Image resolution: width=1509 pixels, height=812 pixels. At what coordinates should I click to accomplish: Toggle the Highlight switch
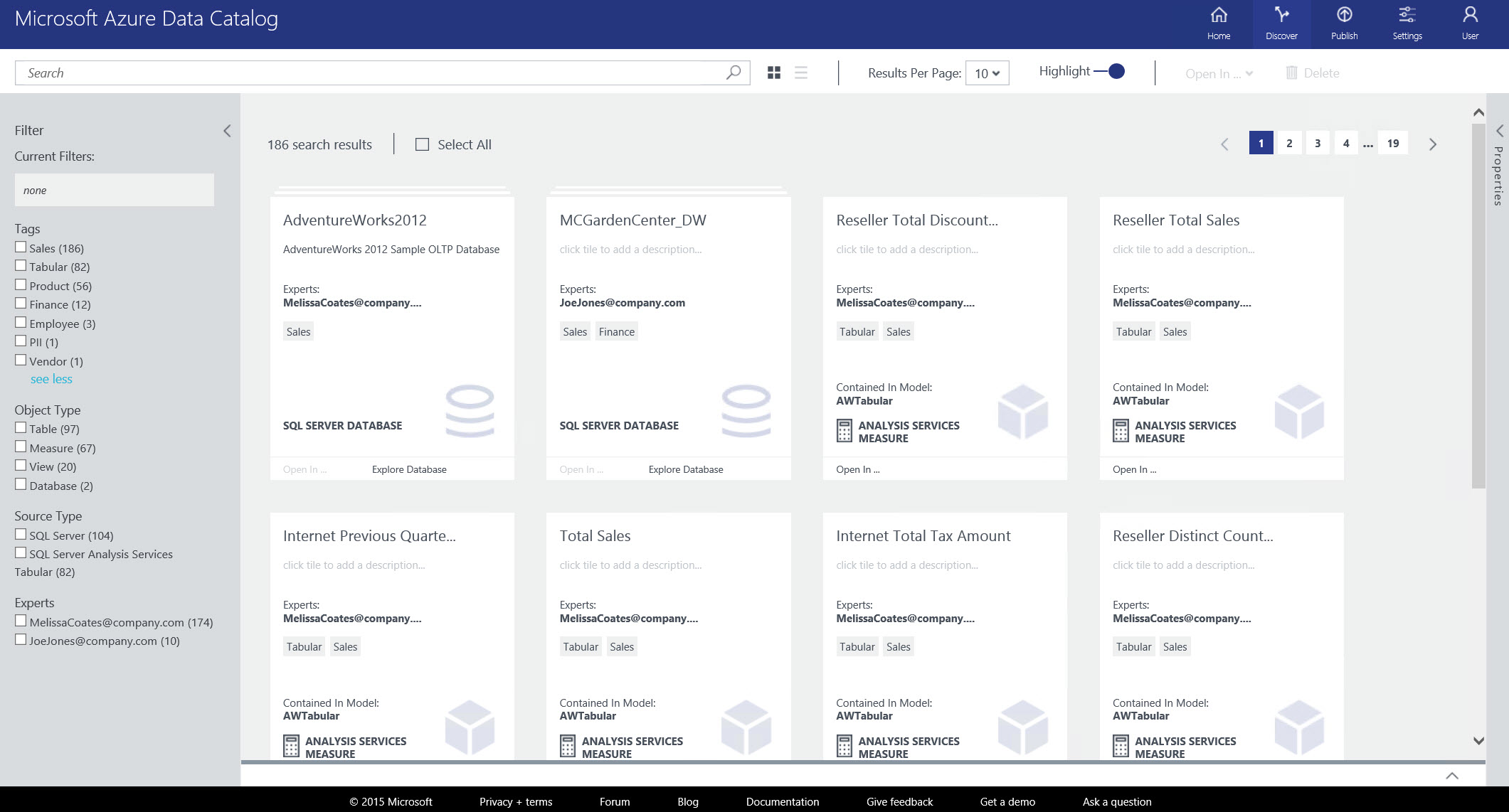coord(1109,71)
